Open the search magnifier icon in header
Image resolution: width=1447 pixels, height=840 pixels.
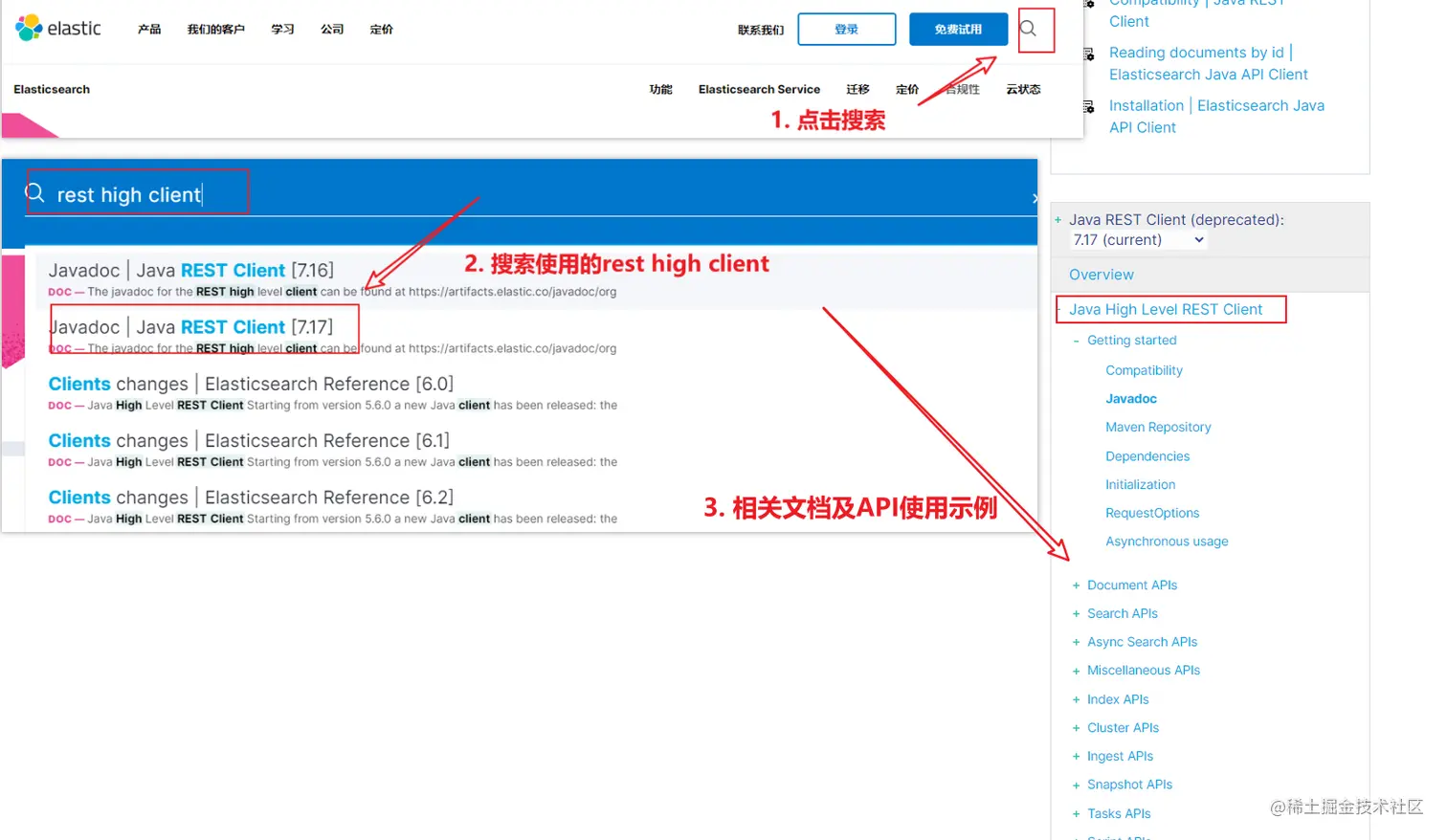[1028, 29]
